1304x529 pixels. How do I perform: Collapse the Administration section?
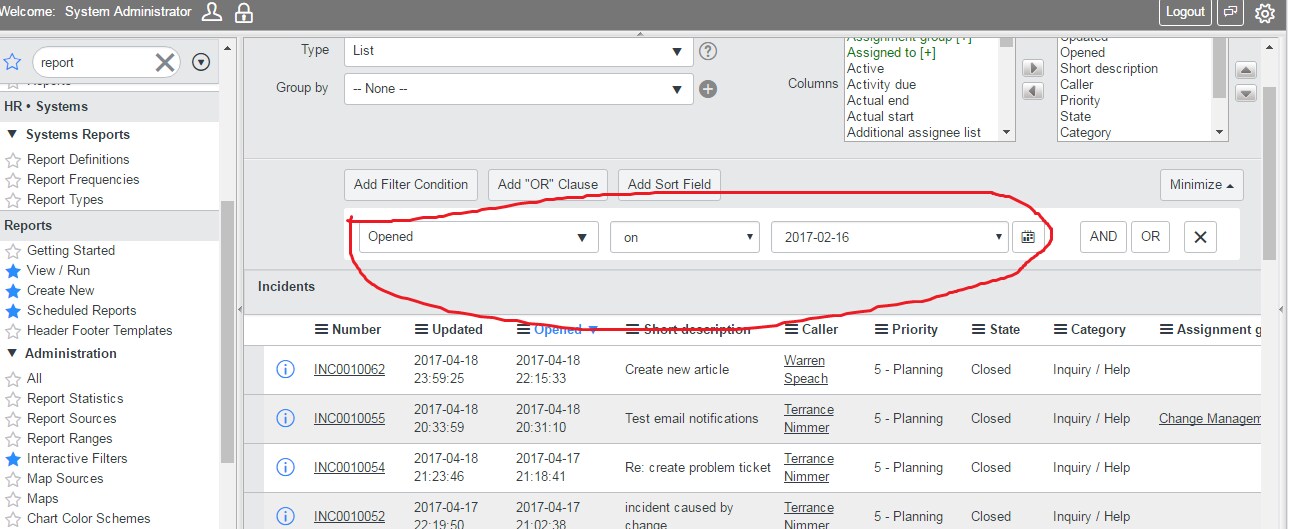point(12,354)
